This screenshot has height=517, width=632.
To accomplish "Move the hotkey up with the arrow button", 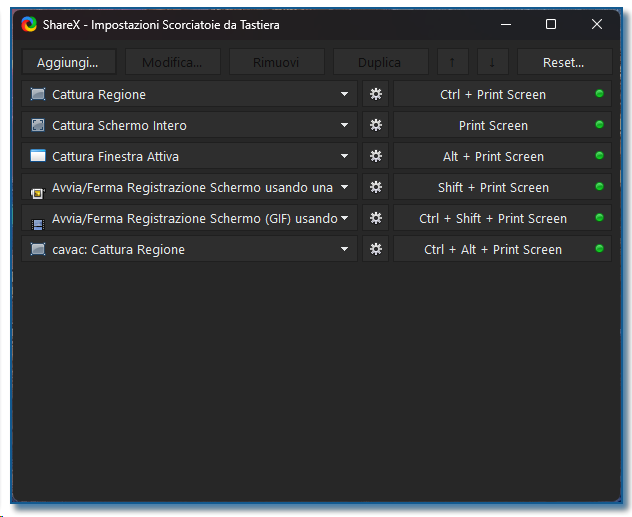I will click(453, 62).
